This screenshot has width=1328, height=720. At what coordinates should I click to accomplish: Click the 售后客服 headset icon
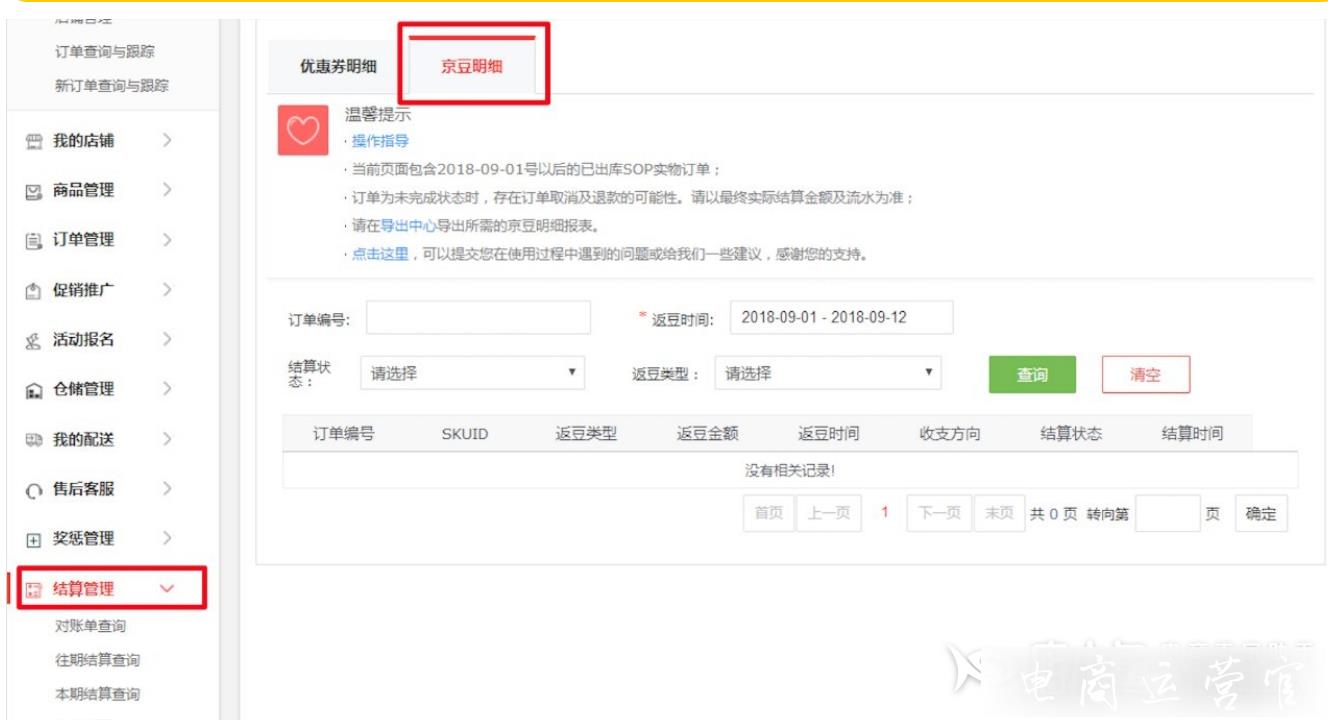tap(33, 490)
